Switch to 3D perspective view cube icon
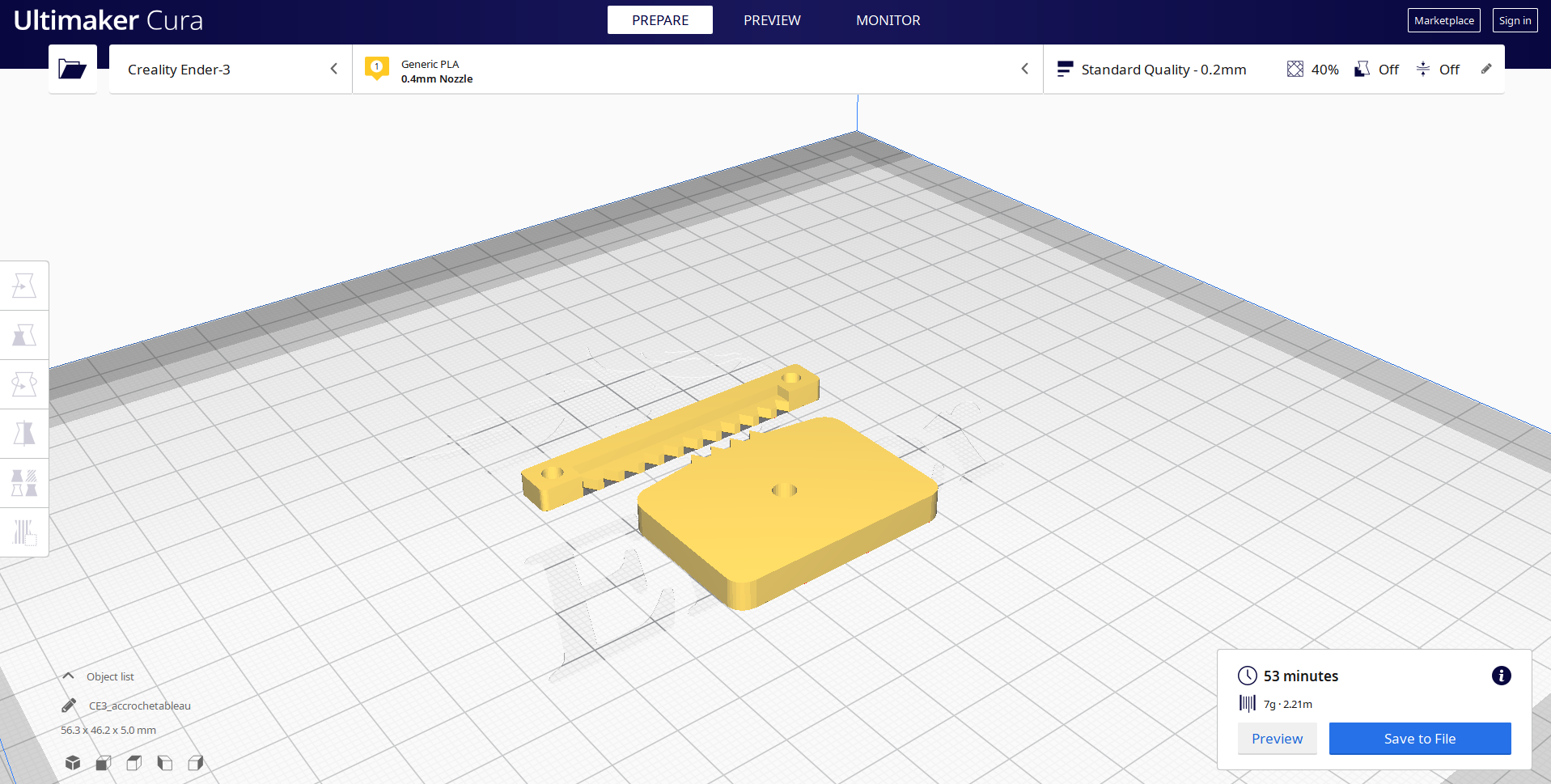This screenshot has height=784, width=1551. pos(73,762)
